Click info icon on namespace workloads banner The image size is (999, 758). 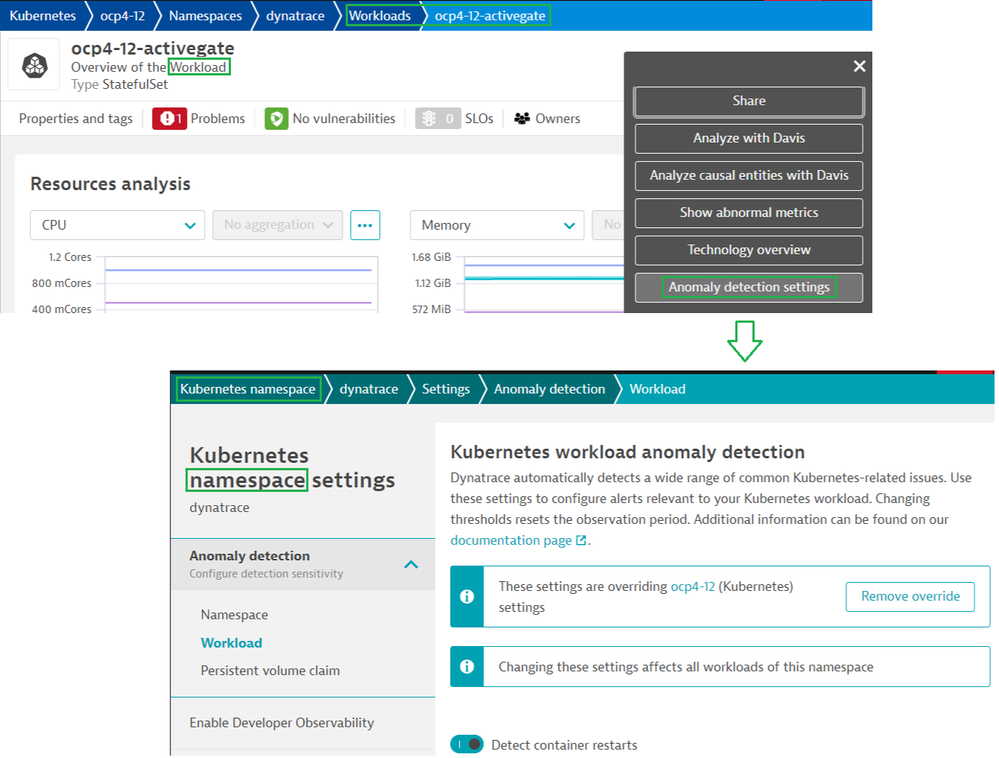click(x=467, y=666)
